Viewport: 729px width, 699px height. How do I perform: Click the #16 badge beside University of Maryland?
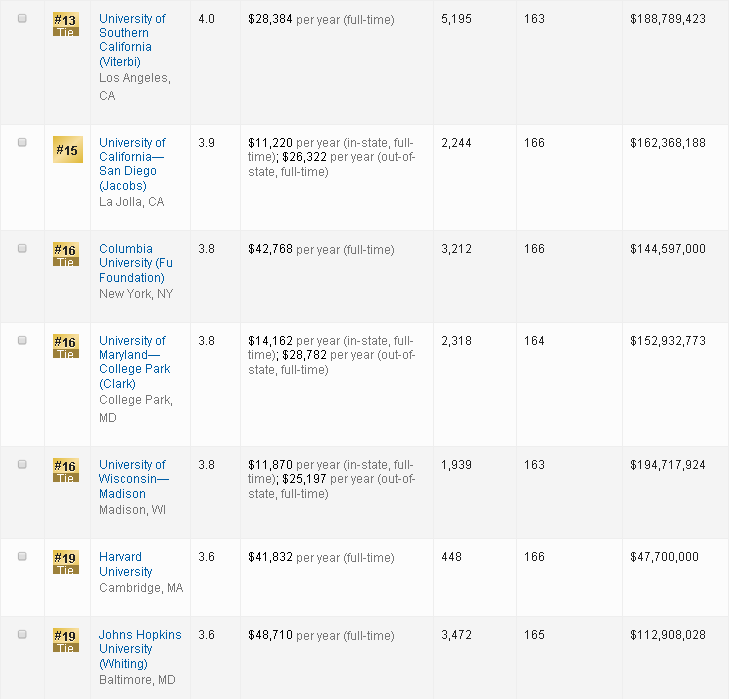[x=65, y=346]
